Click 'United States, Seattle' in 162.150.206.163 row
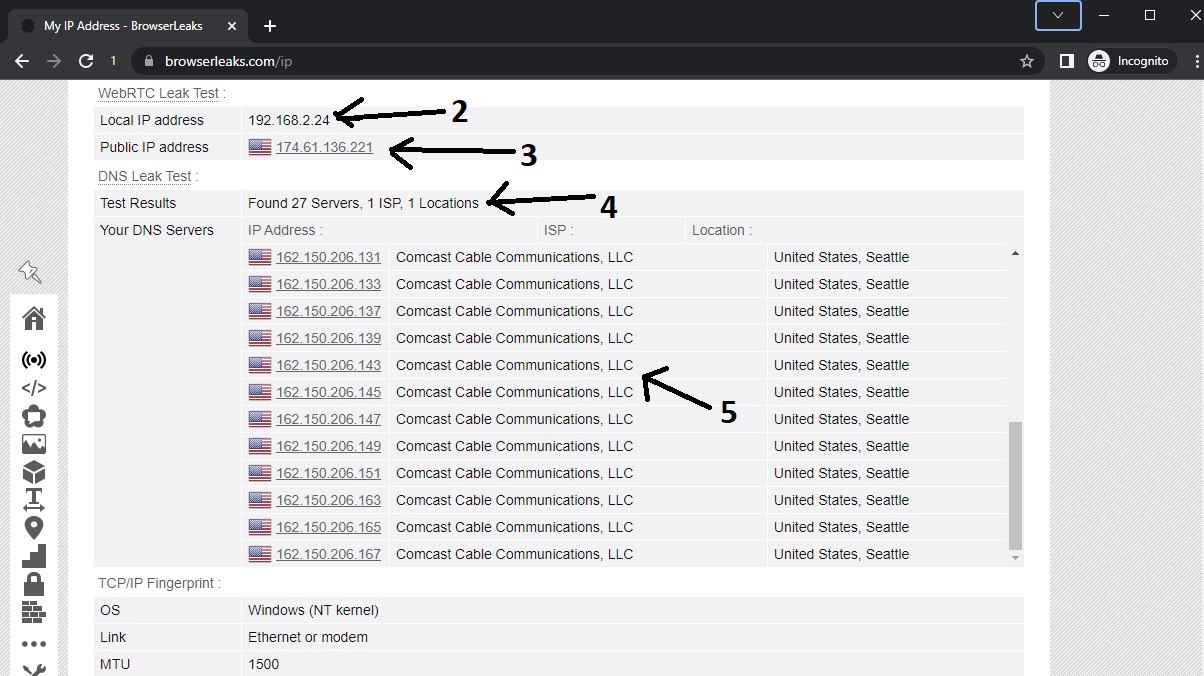This screenshot has width=1204, height=676. point(841,500)
